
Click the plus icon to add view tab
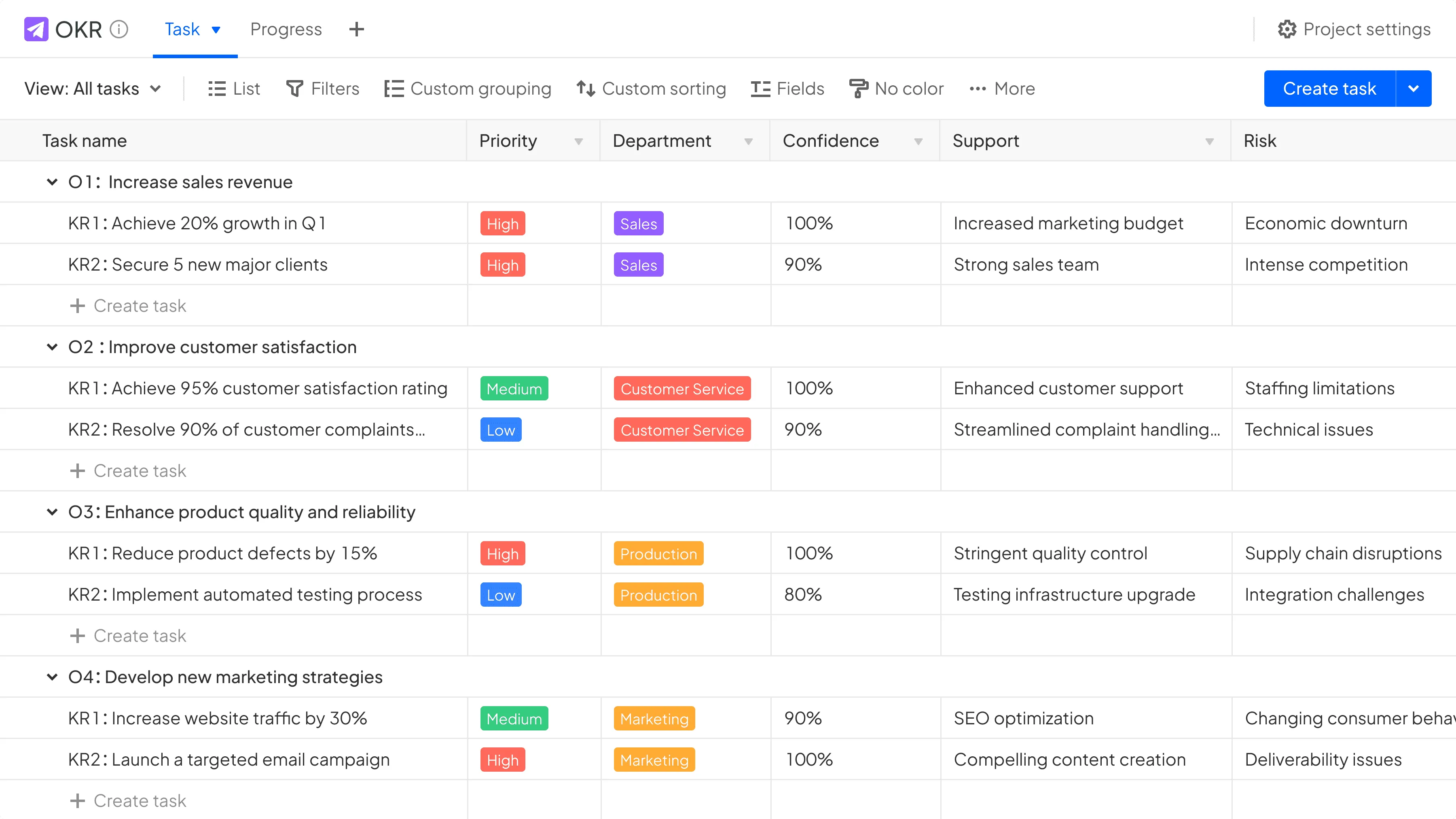[356, 30]
